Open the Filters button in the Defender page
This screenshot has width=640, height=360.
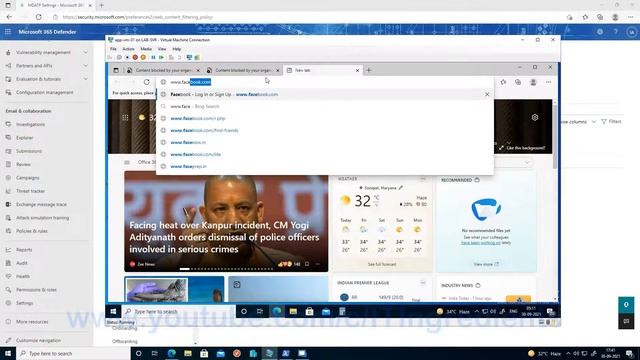tap(611, 122)
